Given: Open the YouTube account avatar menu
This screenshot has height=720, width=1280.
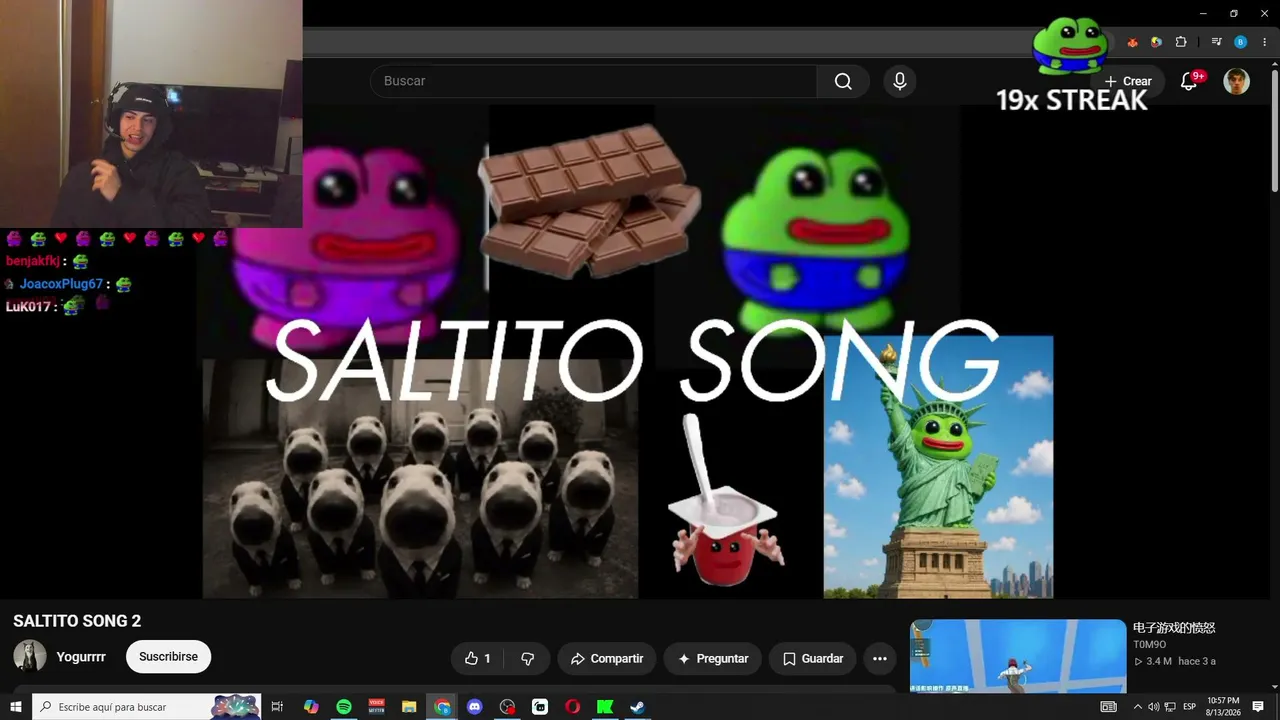Looking at the screenshot, I should (1237, 81).
